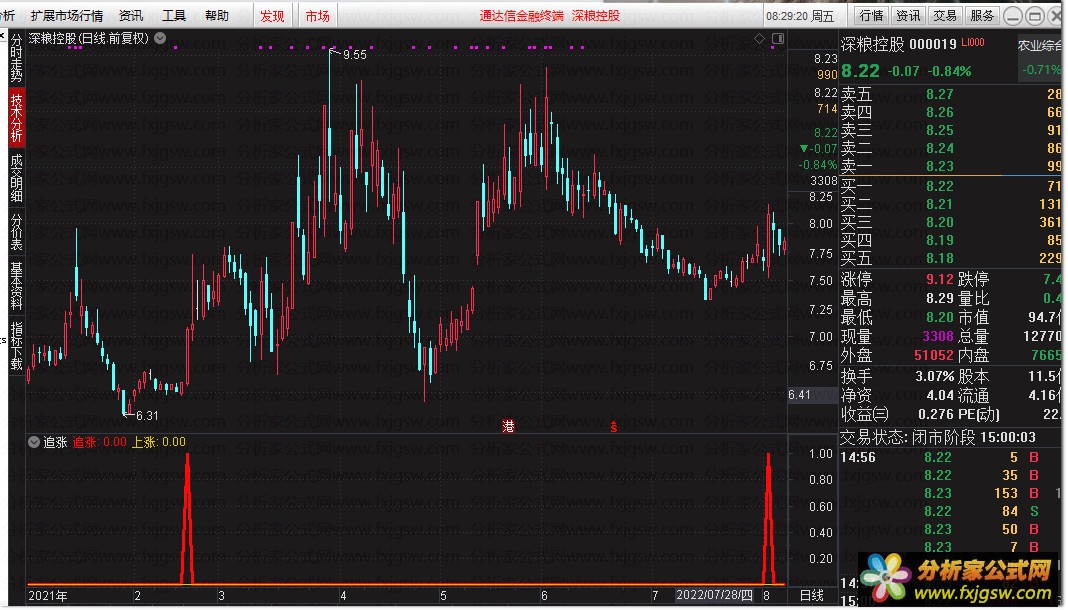Expand the 追涨 indicator dropdown arrow
This screenshot has height=610, width=1068.
click(x=34, y=442)
